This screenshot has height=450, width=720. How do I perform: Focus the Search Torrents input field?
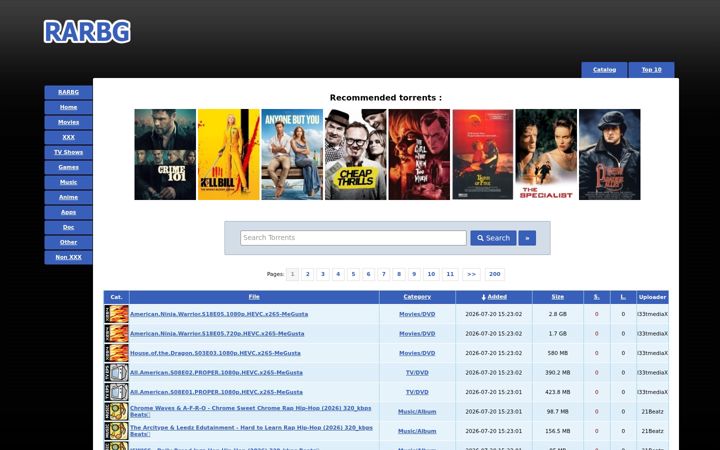353,238
